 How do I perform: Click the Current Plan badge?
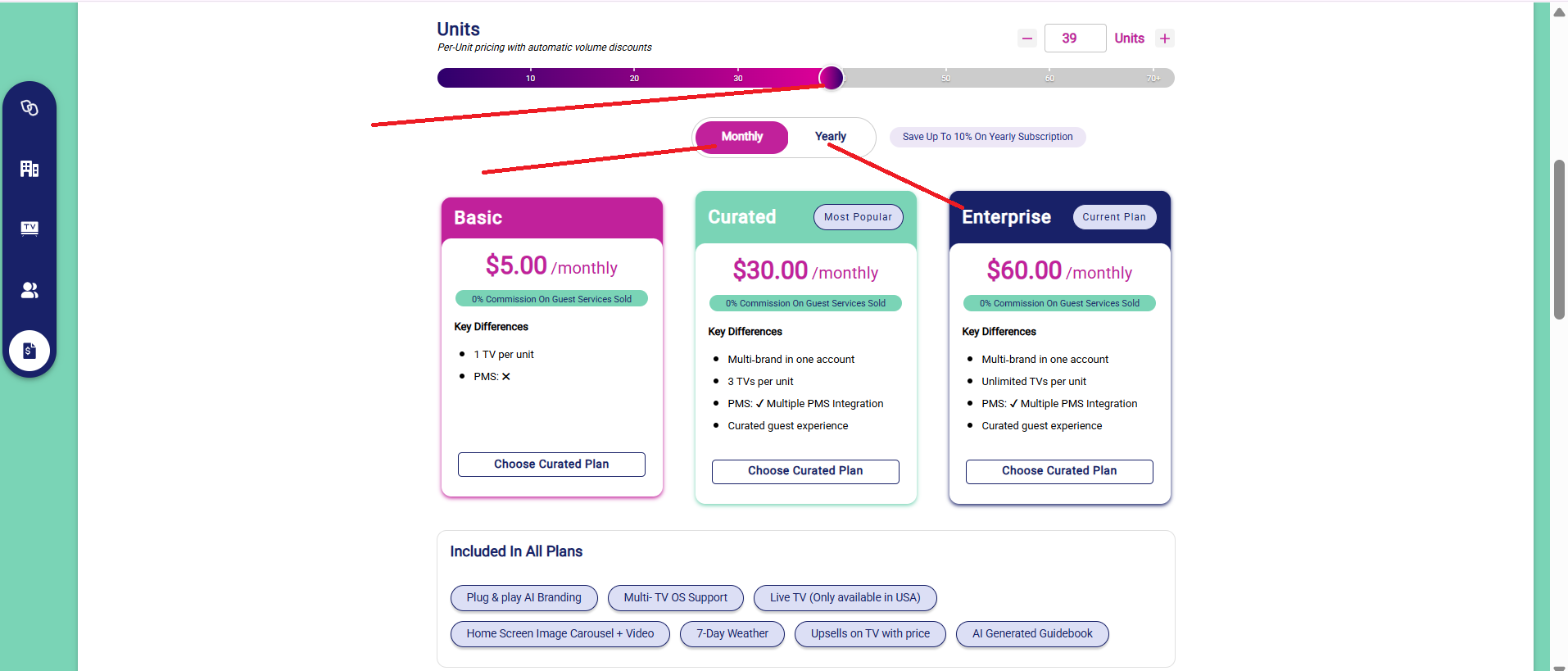(x=1114, y=217)
